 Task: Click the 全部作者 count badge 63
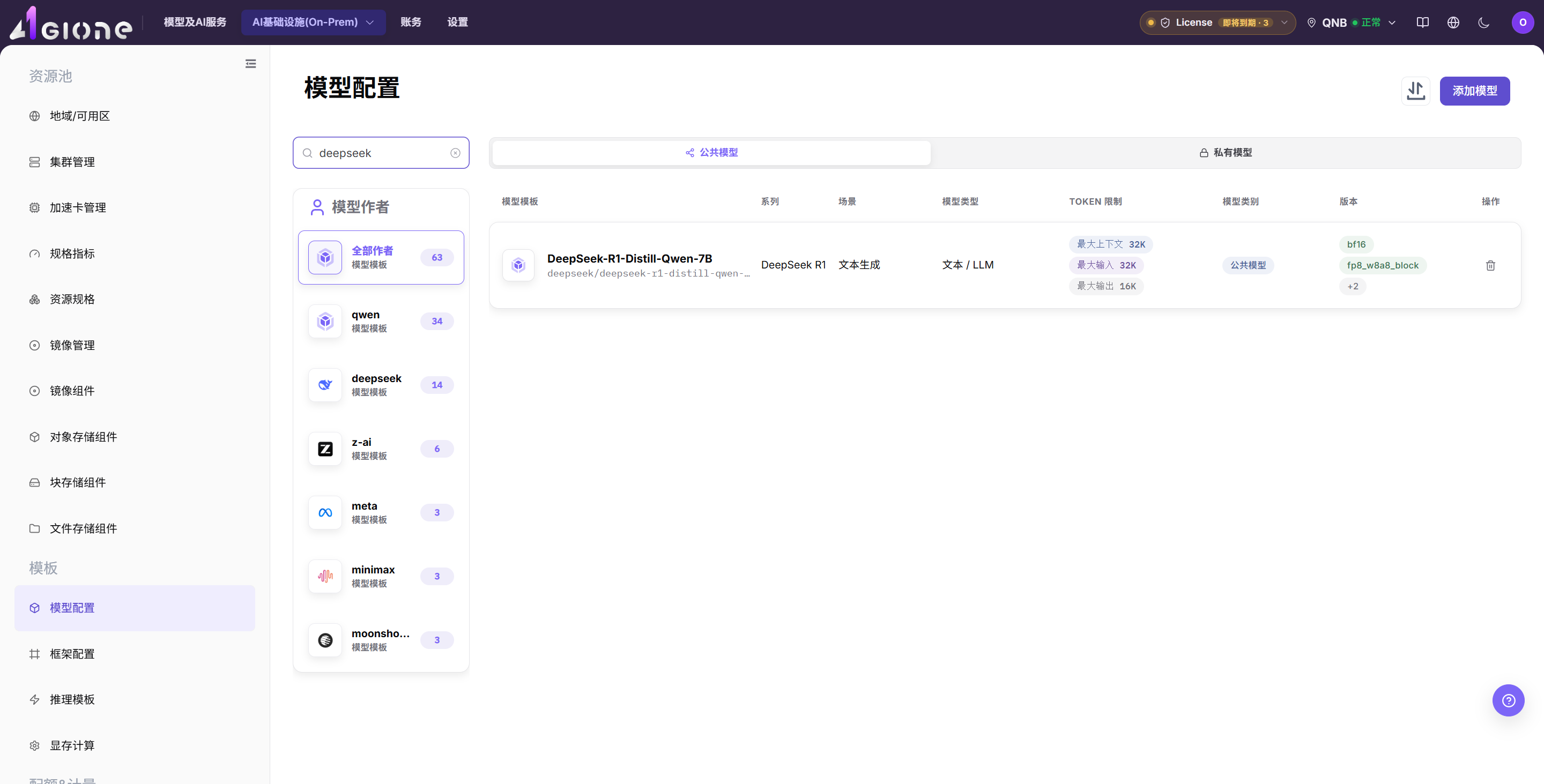pyautogui.click(x=437, y=258)
